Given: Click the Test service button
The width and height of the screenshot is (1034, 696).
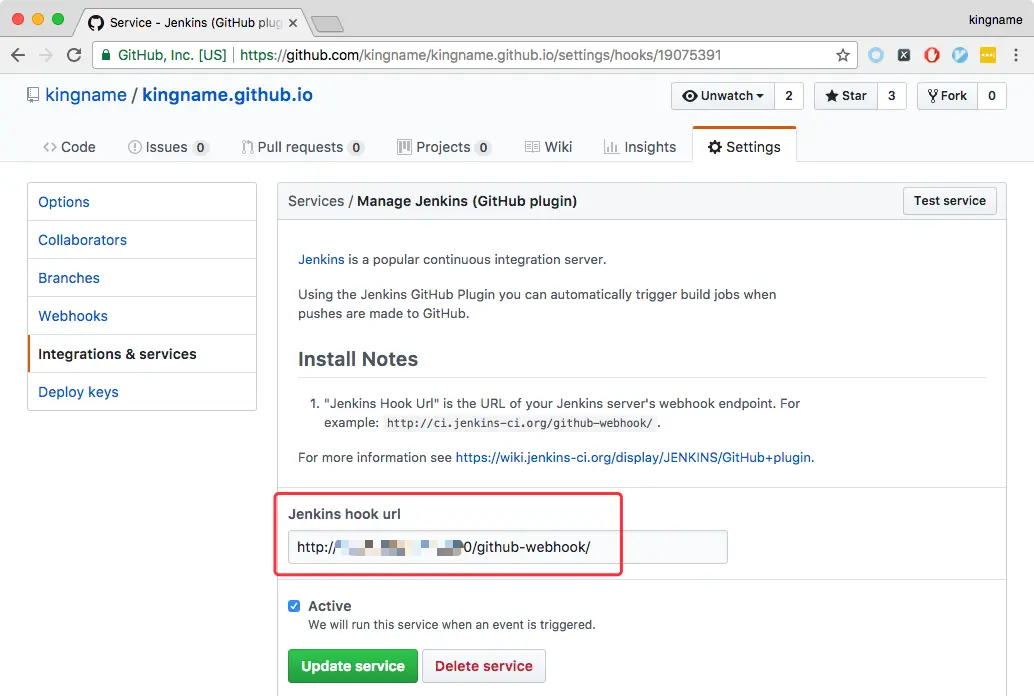Looking at the screenshot, I should point(950,201).
